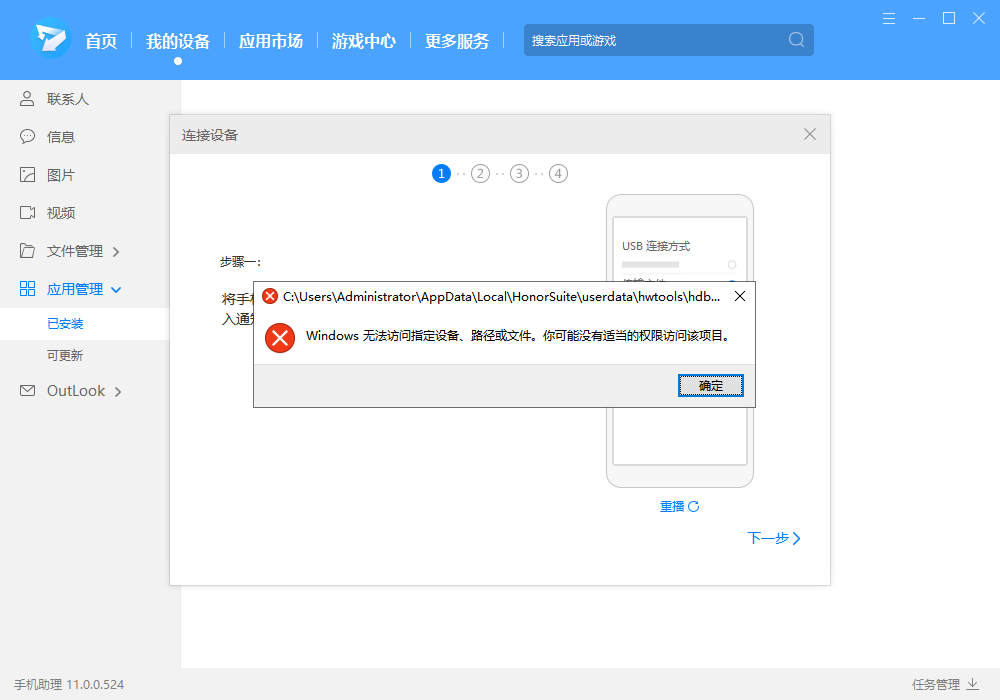Select 应用管理 sidebar label
Viewport: 1000px width, 700px height.
click(75, 289)
